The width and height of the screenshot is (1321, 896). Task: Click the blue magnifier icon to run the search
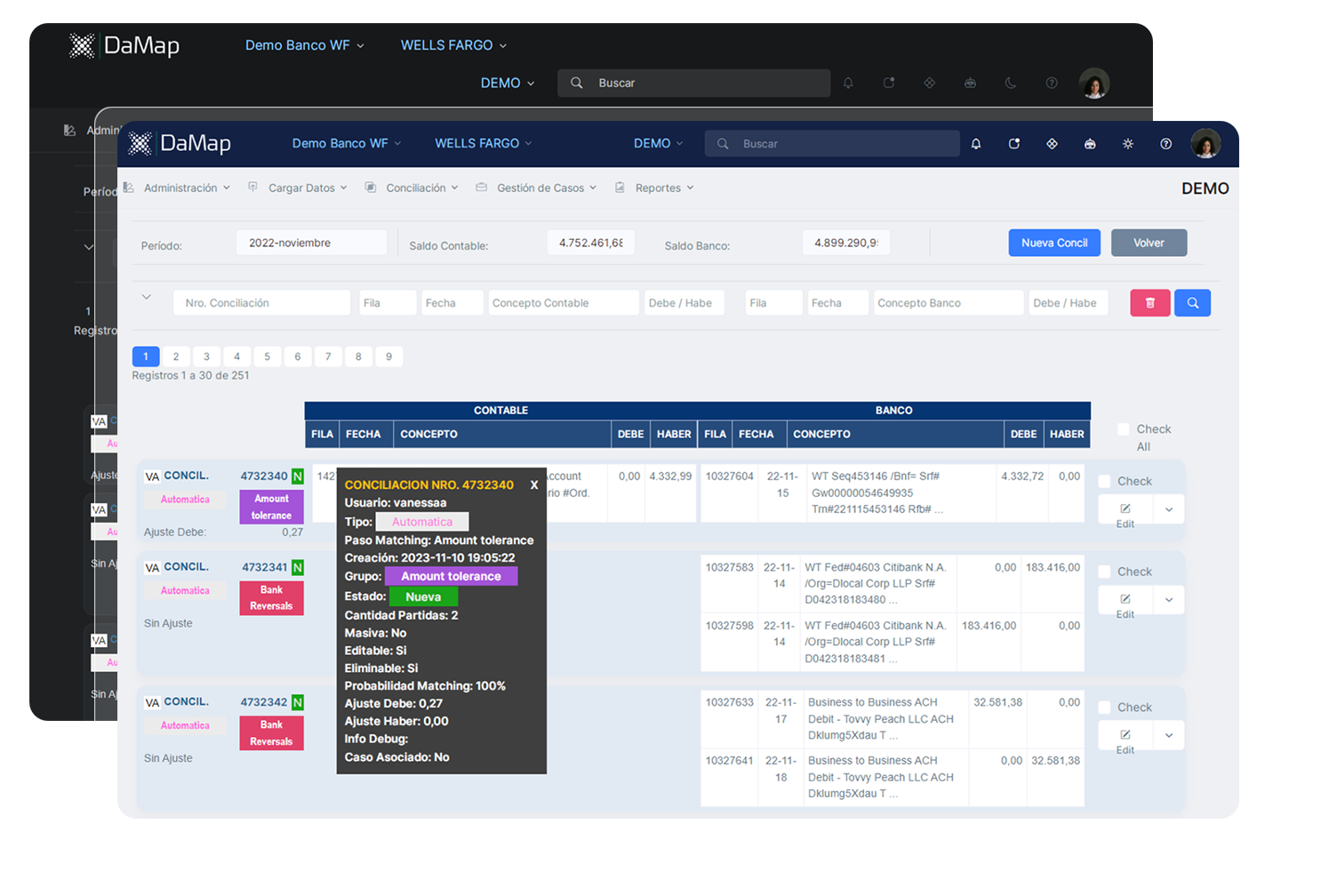pos(1192,302)
